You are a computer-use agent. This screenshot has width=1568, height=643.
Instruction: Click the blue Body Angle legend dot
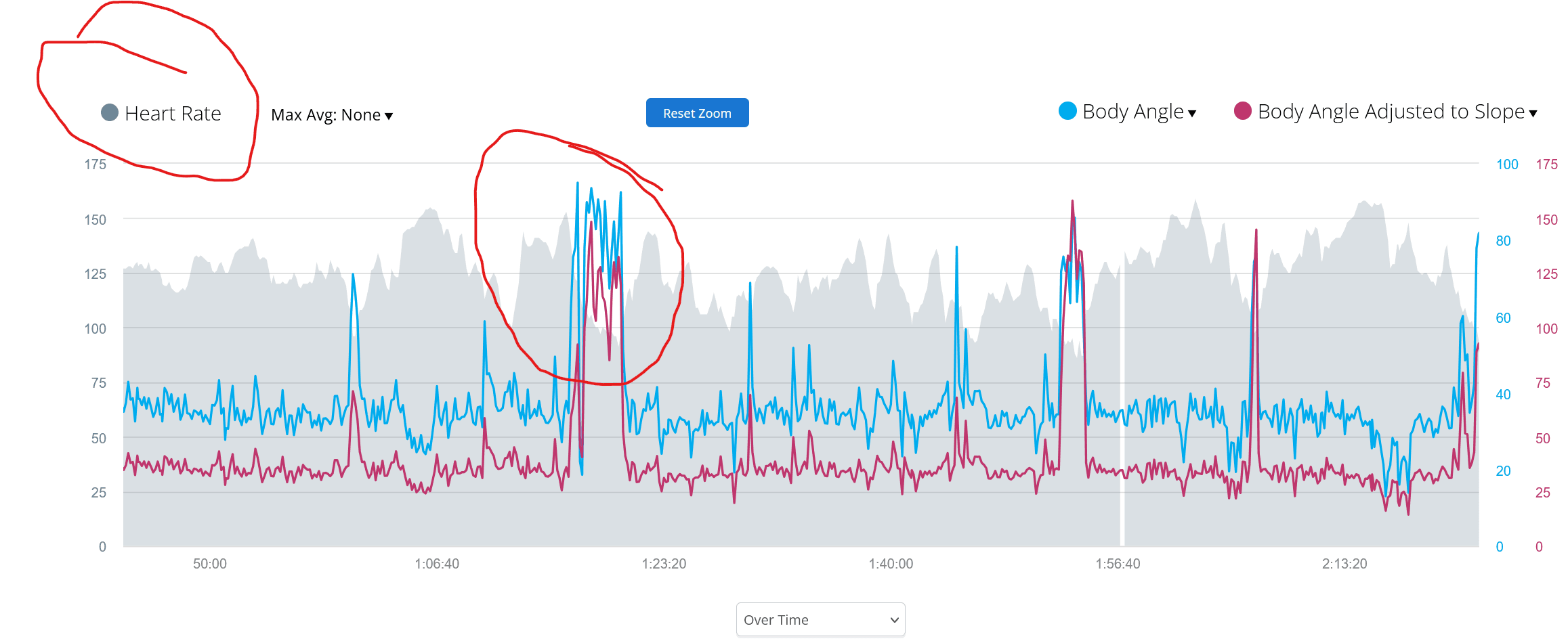[1067, 111]
